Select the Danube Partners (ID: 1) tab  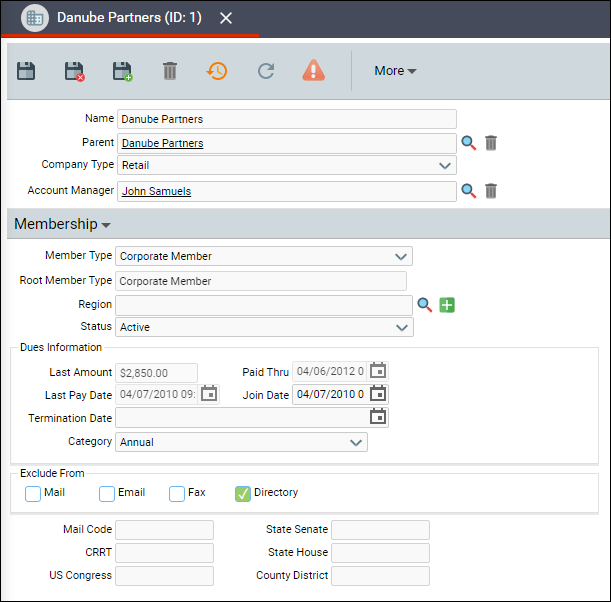pyautogui.click(x=129, y=18)
